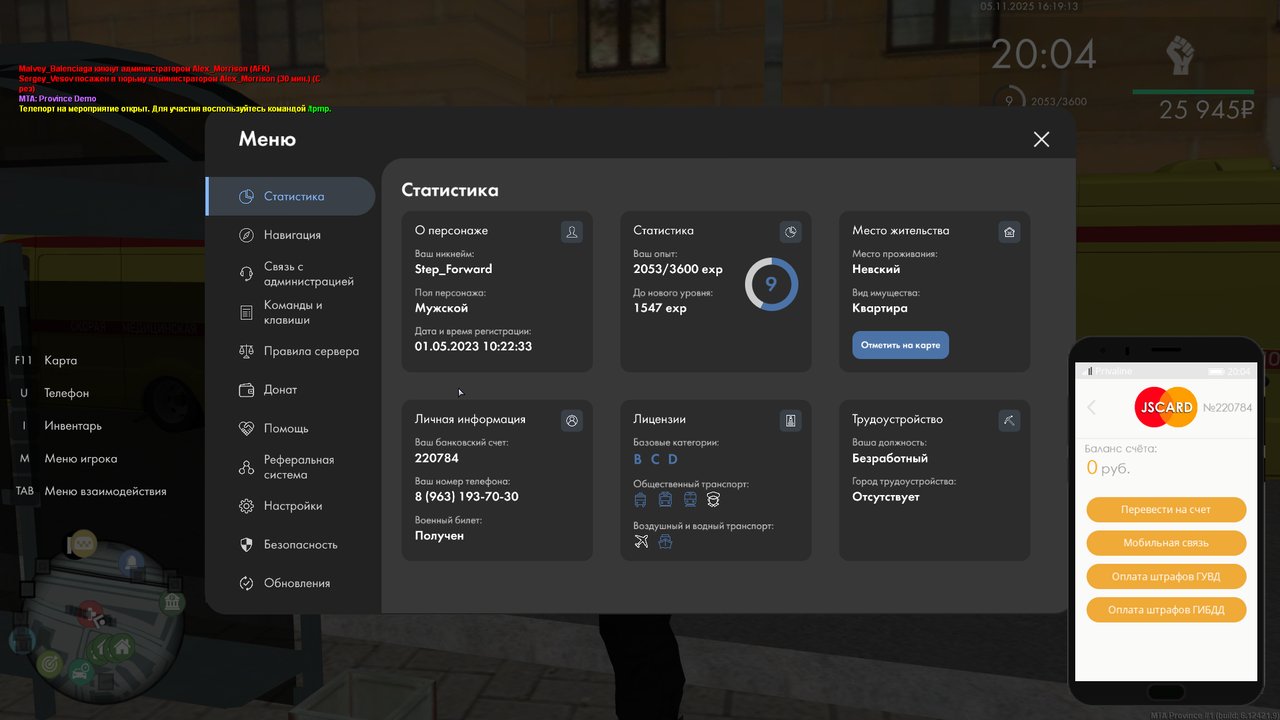This screenshot has height=720, width=1280.
Task: Click the shield icon for Безопасность
Action: 246,545
